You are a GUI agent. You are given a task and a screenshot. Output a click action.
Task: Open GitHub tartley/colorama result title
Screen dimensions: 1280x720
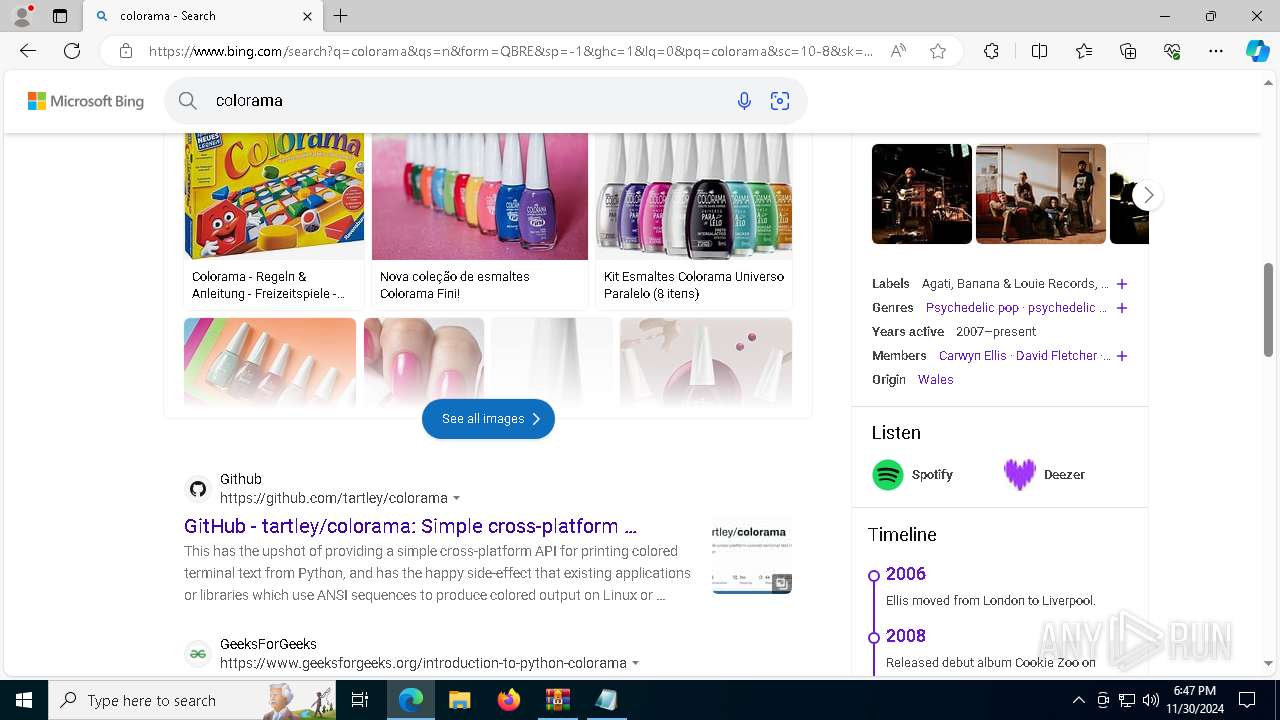coord(410,526)
